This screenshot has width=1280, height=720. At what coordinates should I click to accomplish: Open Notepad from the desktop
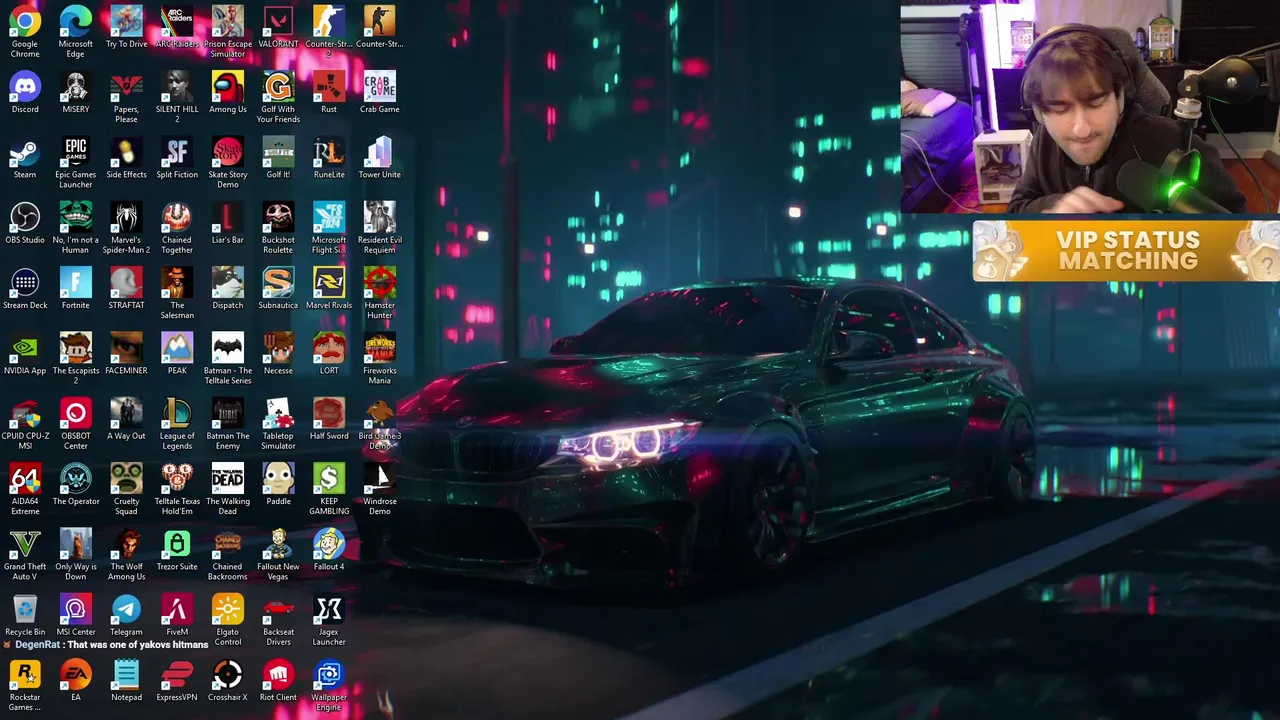(126, 679)
